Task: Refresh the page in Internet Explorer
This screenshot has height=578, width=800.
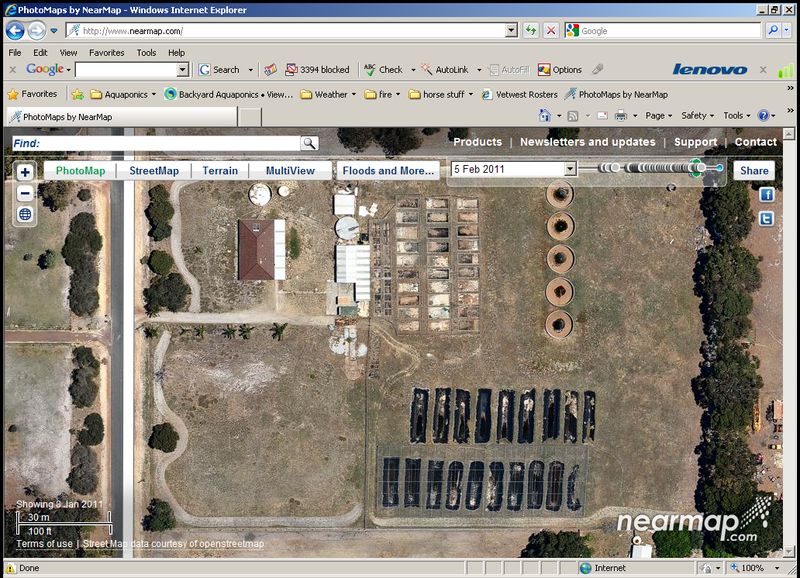Action: point(530,31)
